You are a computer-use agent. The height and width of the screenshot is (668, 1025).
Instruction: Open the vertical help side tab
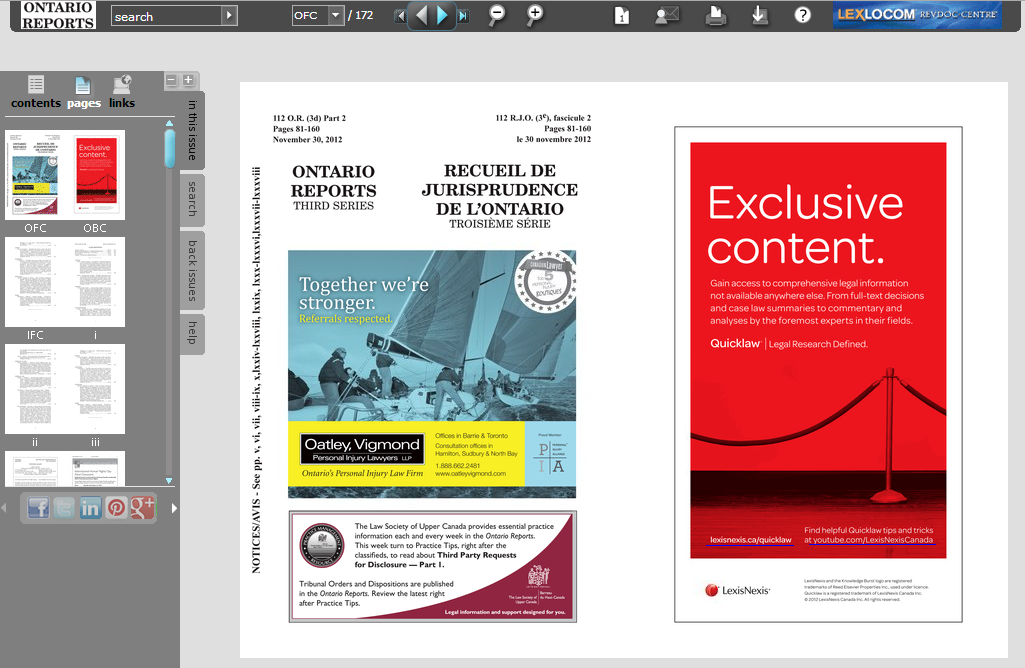tap(192, 333)
